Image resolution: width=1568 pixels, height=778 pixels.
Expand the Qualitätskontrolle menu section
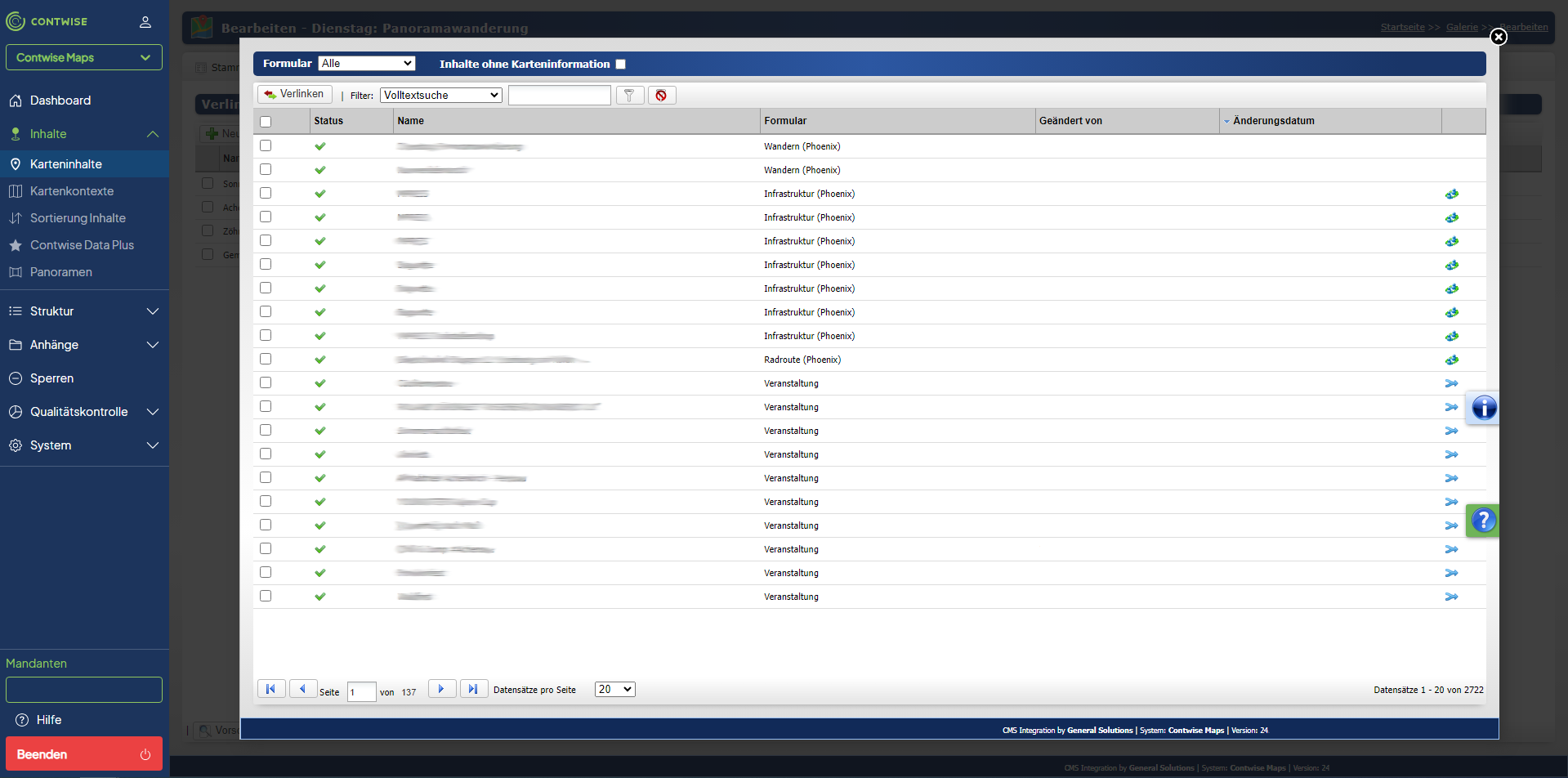pos(153,412)
